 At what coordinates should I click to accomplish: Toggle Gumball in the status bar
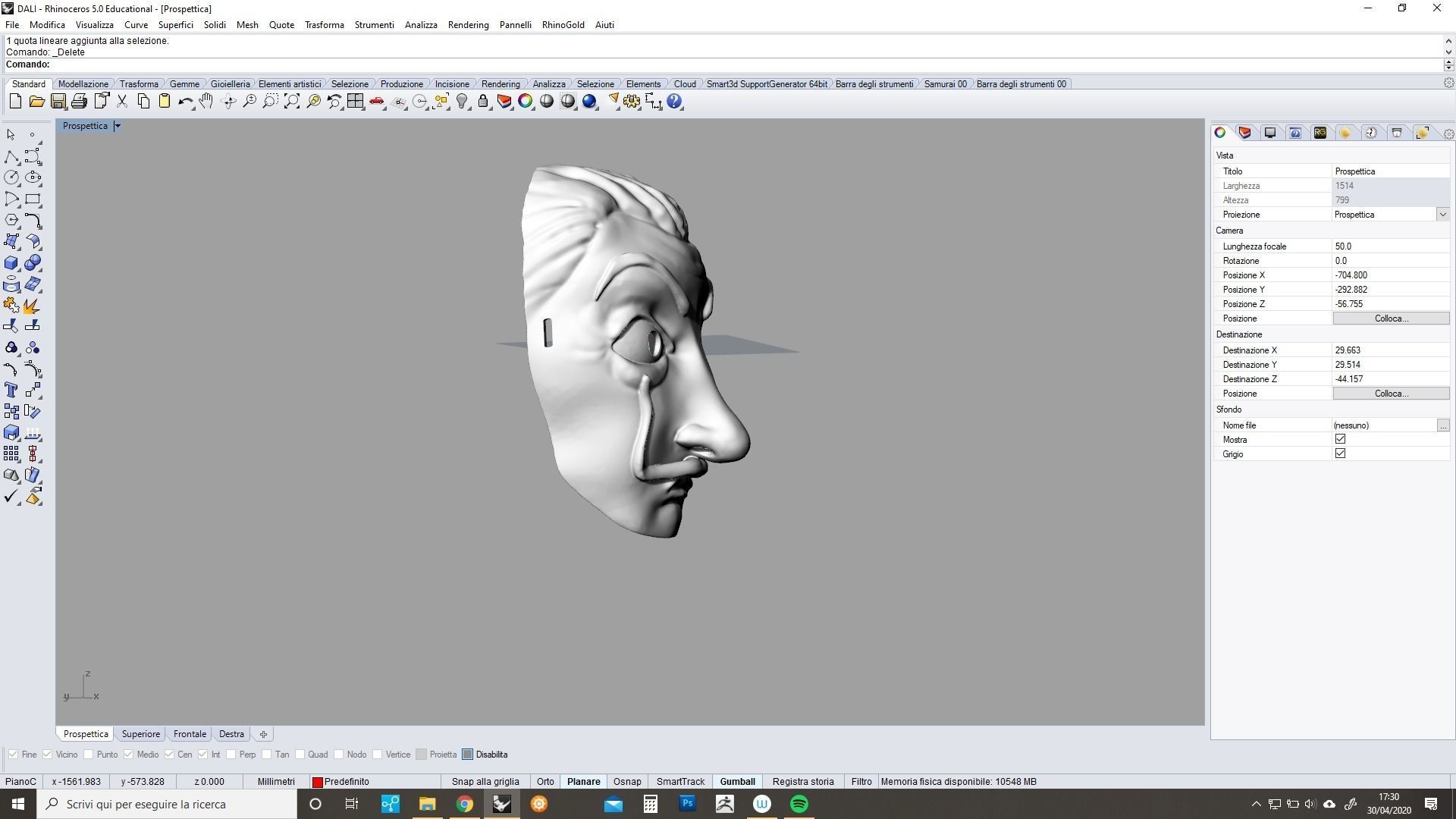click(x=737, y=782)
